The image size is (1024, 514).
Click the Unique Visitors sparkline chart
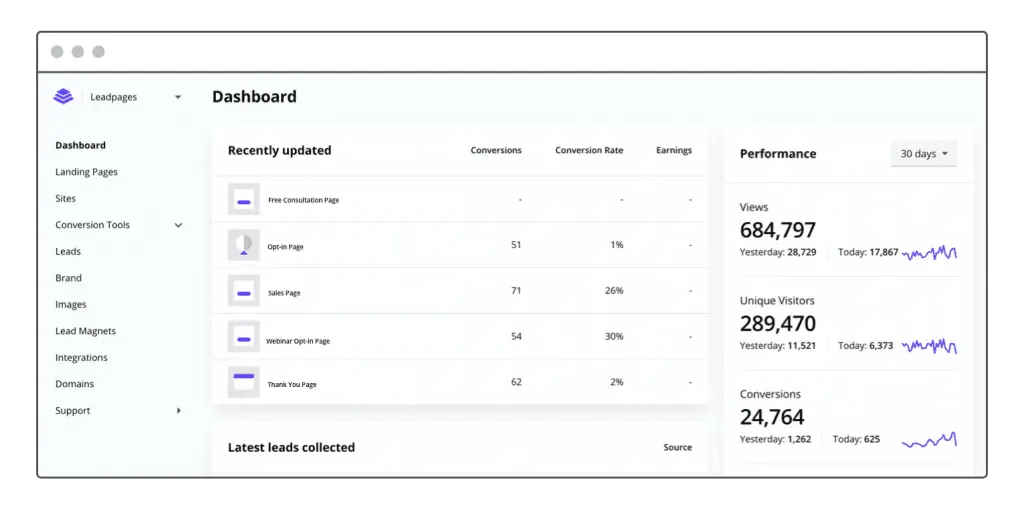[929, 346]
